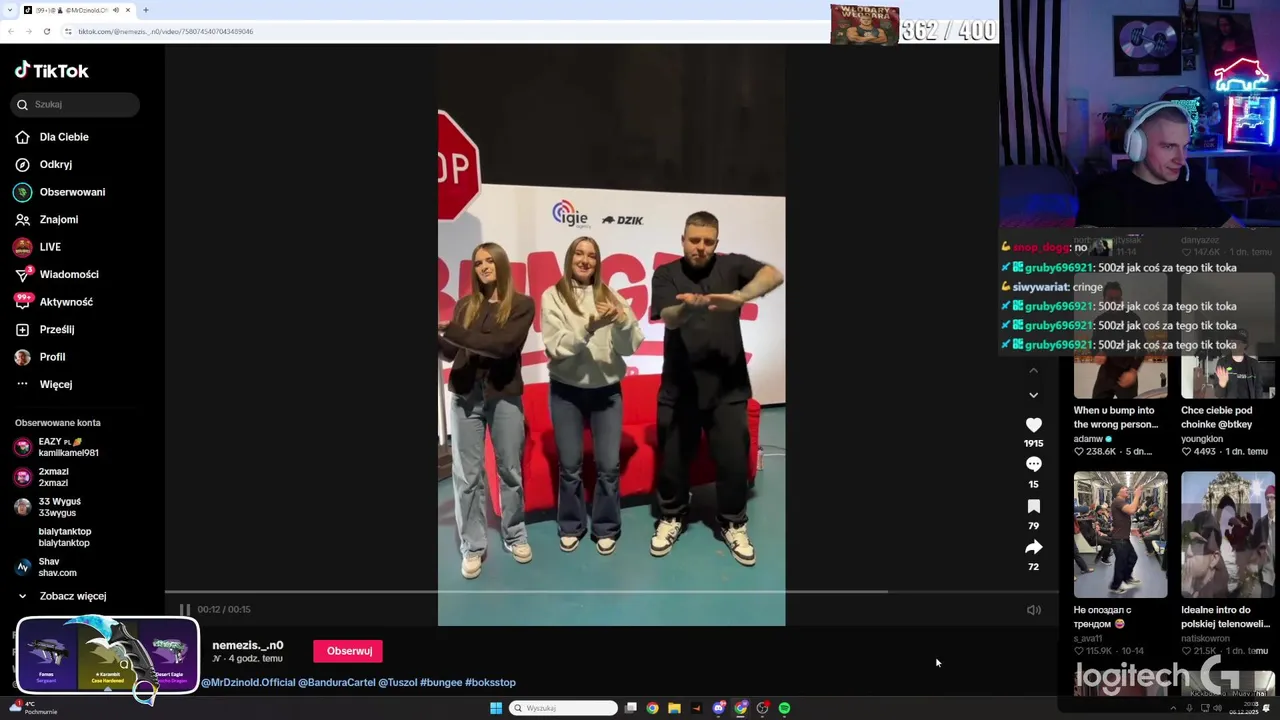The width and height of the screenshot is (1280, 720).
Task: Mute the video volume icon
Action: (x=1034, y=610)
